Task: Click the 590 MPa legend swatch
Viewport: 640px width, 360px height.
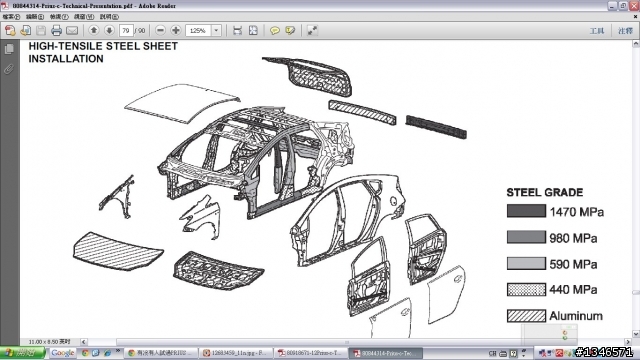Action: (526, 263)
